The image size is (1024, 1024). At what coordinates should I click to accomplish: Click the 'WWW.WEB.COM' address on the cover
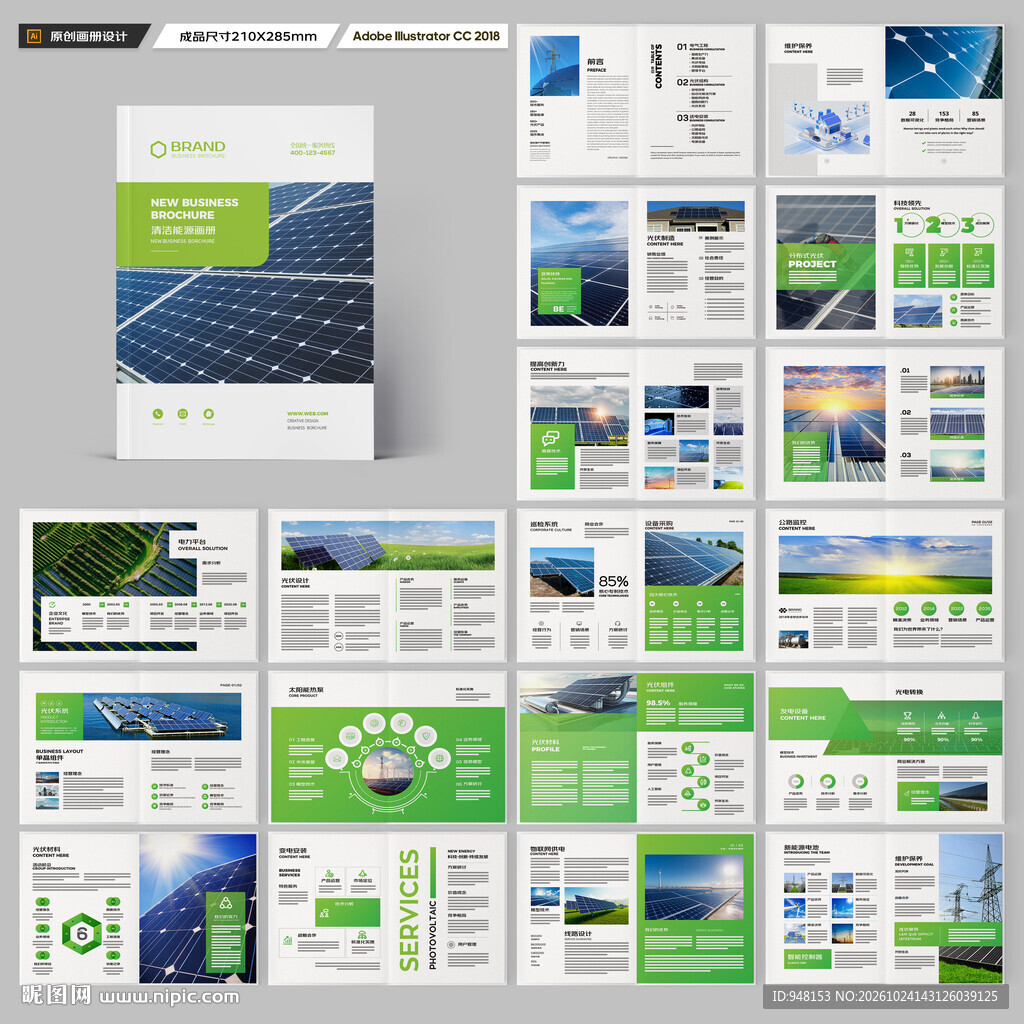[307, 413]
